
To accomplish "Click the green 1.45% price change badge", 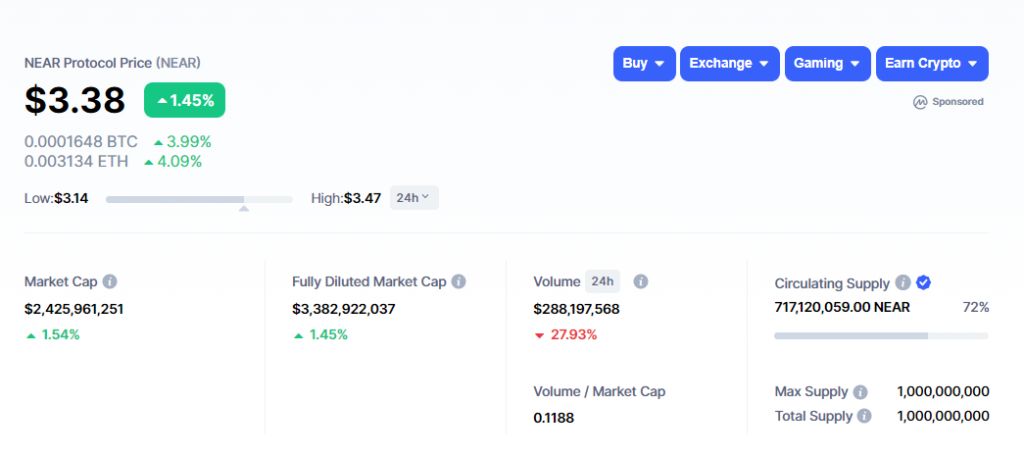I will (x=185, y=100).
